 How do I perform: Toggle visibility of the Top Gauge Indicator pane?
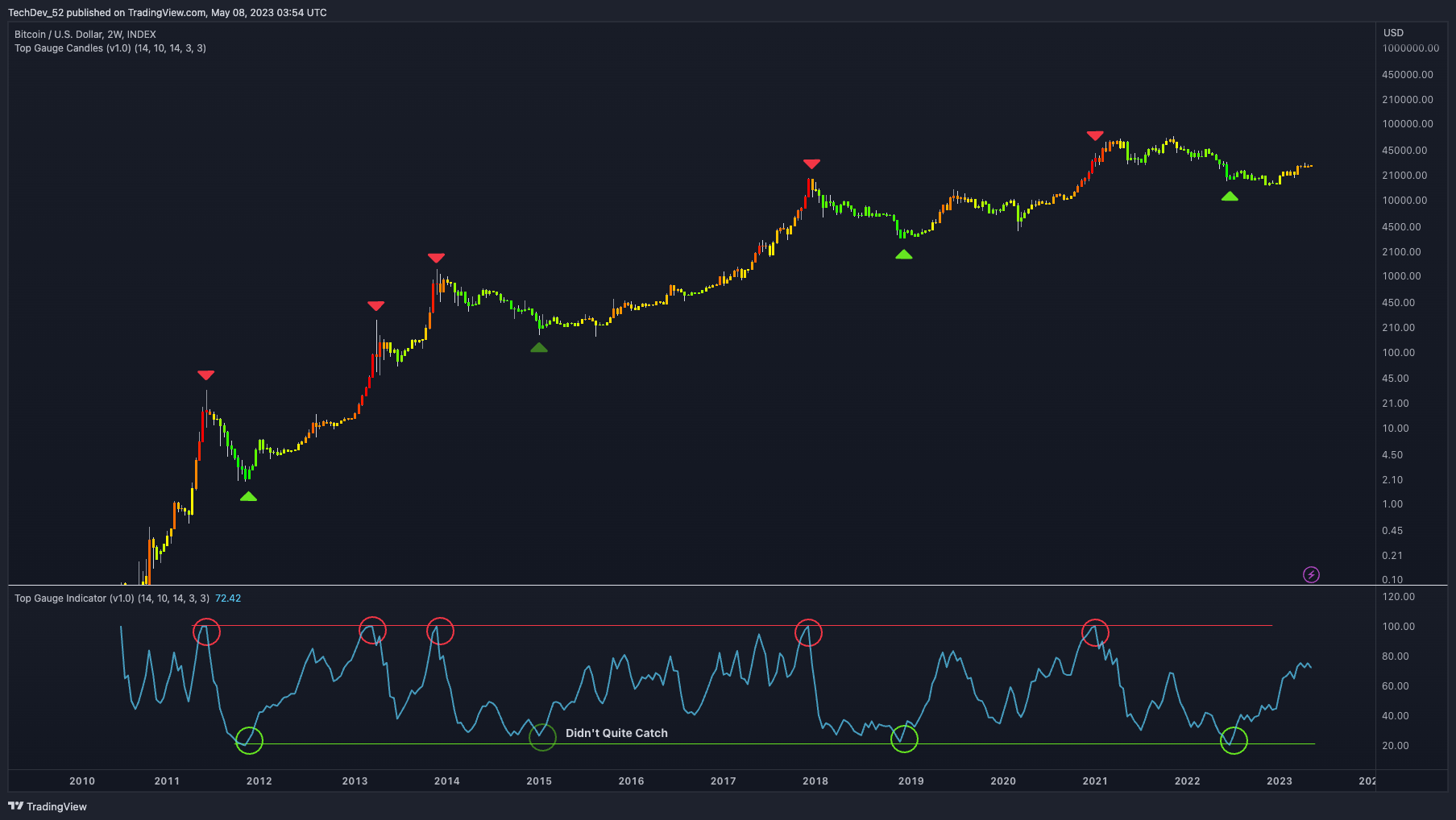tap(60, 598)
